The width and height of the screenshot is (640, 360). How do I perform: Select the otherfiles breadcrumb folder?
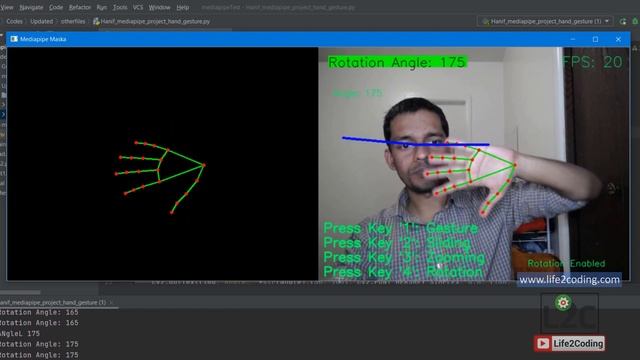click(x=73, y=21)
